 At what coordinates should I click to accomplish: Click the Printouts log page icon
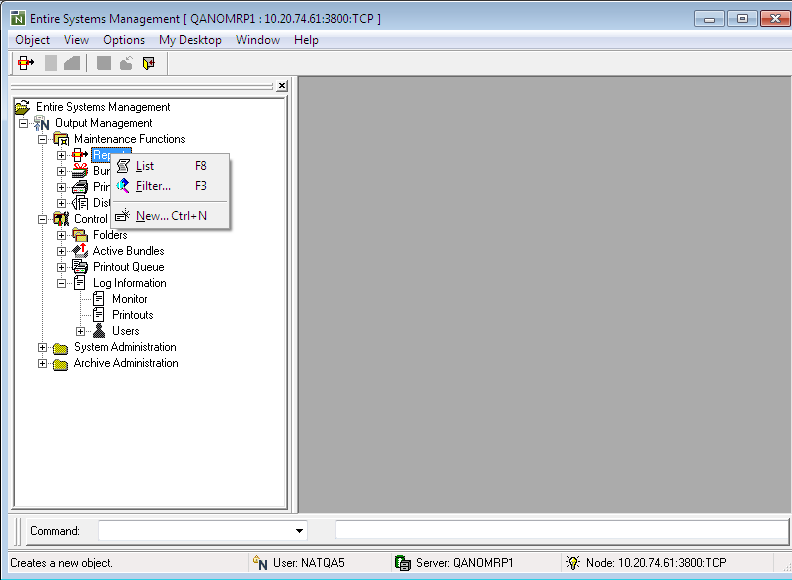tap(99, 315)
